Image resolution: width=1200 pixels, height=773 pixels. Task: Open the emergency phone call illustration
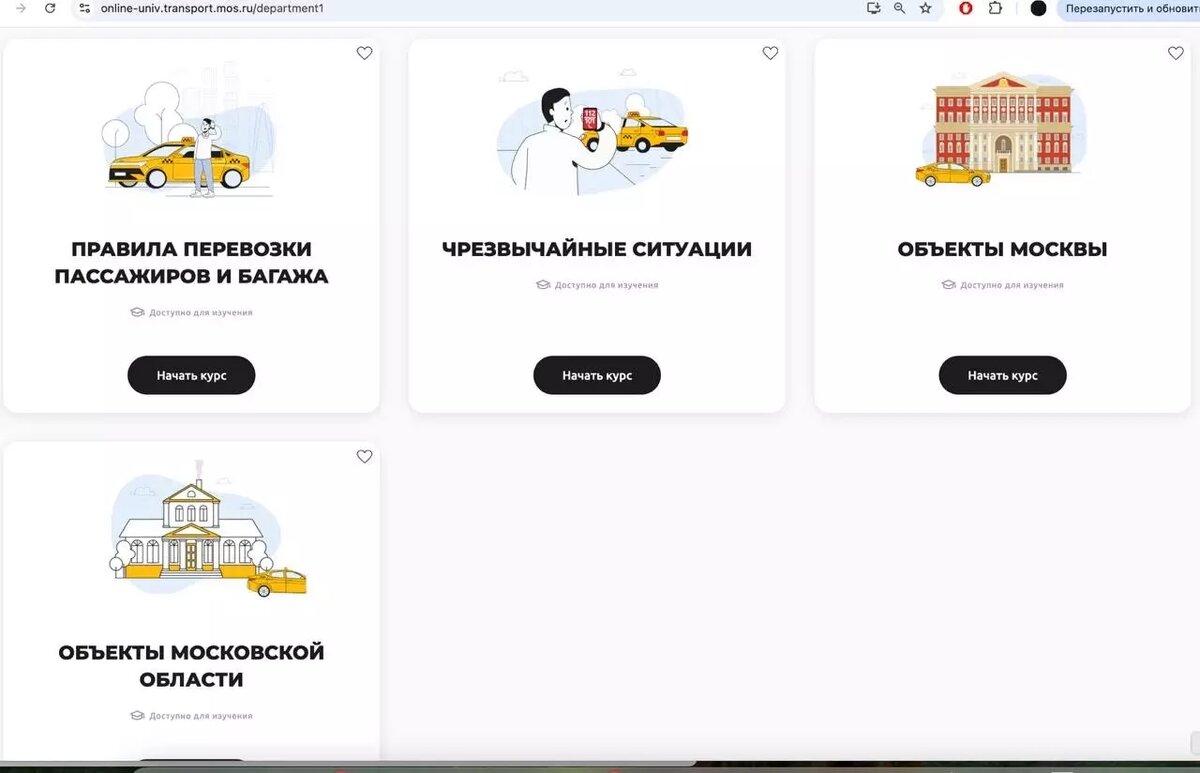pyautogui.click(x=592, y=129)
